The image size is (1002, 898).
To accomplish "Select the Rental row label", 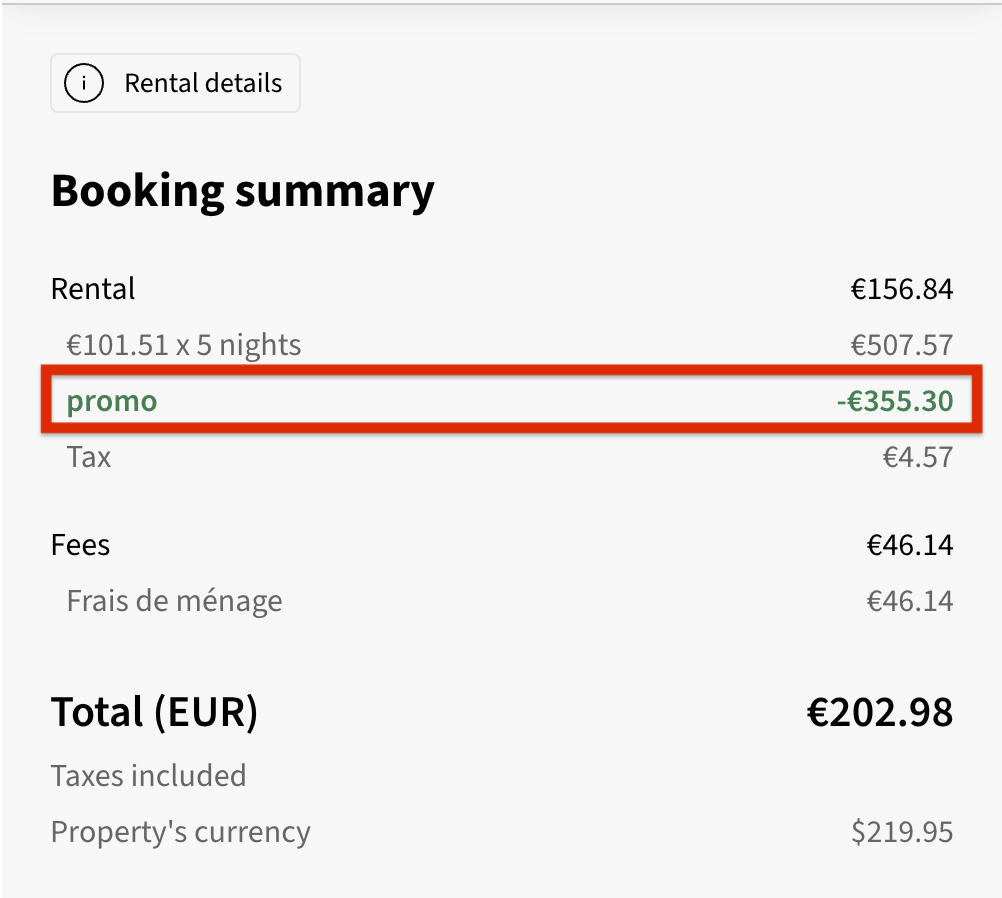I will [x=92, y=290].
